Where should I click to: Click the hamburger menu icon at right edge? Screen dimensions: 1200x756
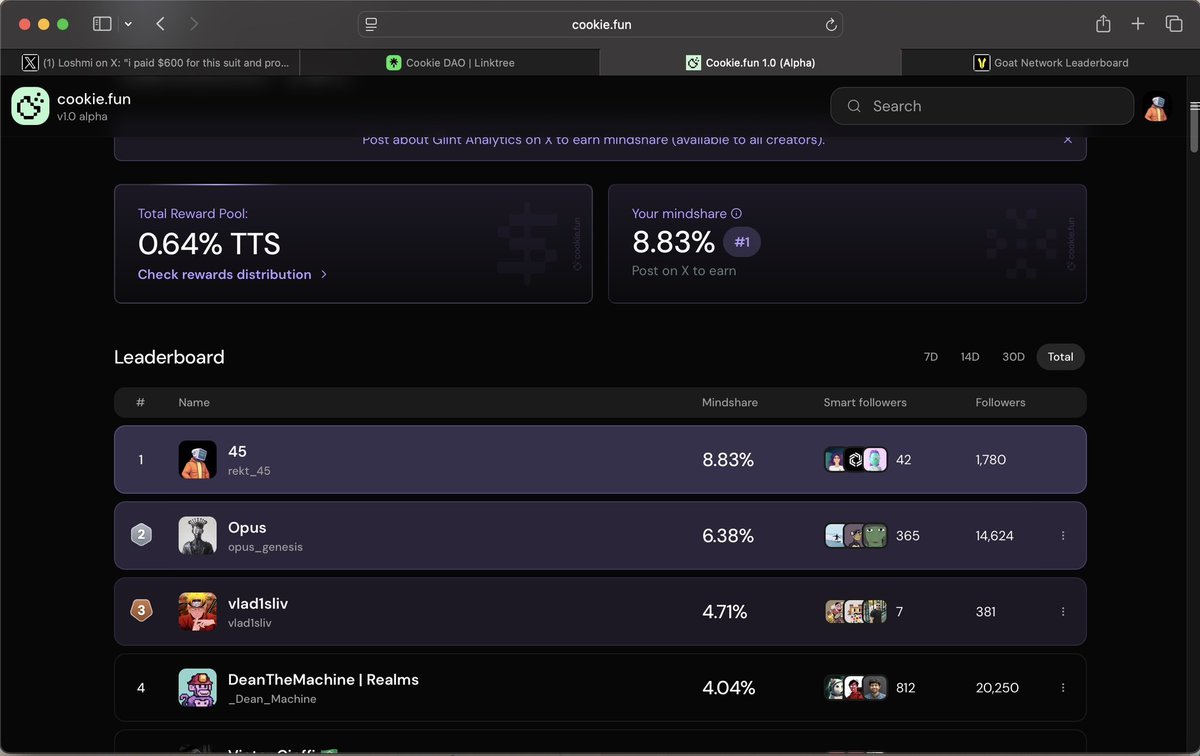(x=1194, y=106)
